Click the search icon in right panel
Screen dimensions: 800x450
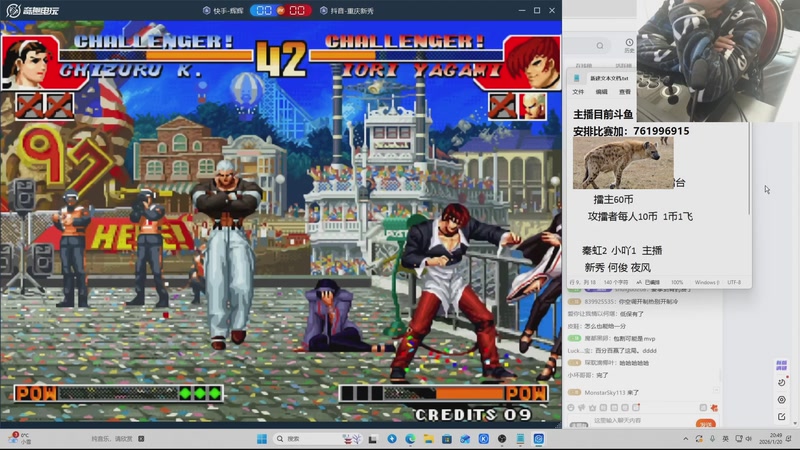(x=600, y=46)
